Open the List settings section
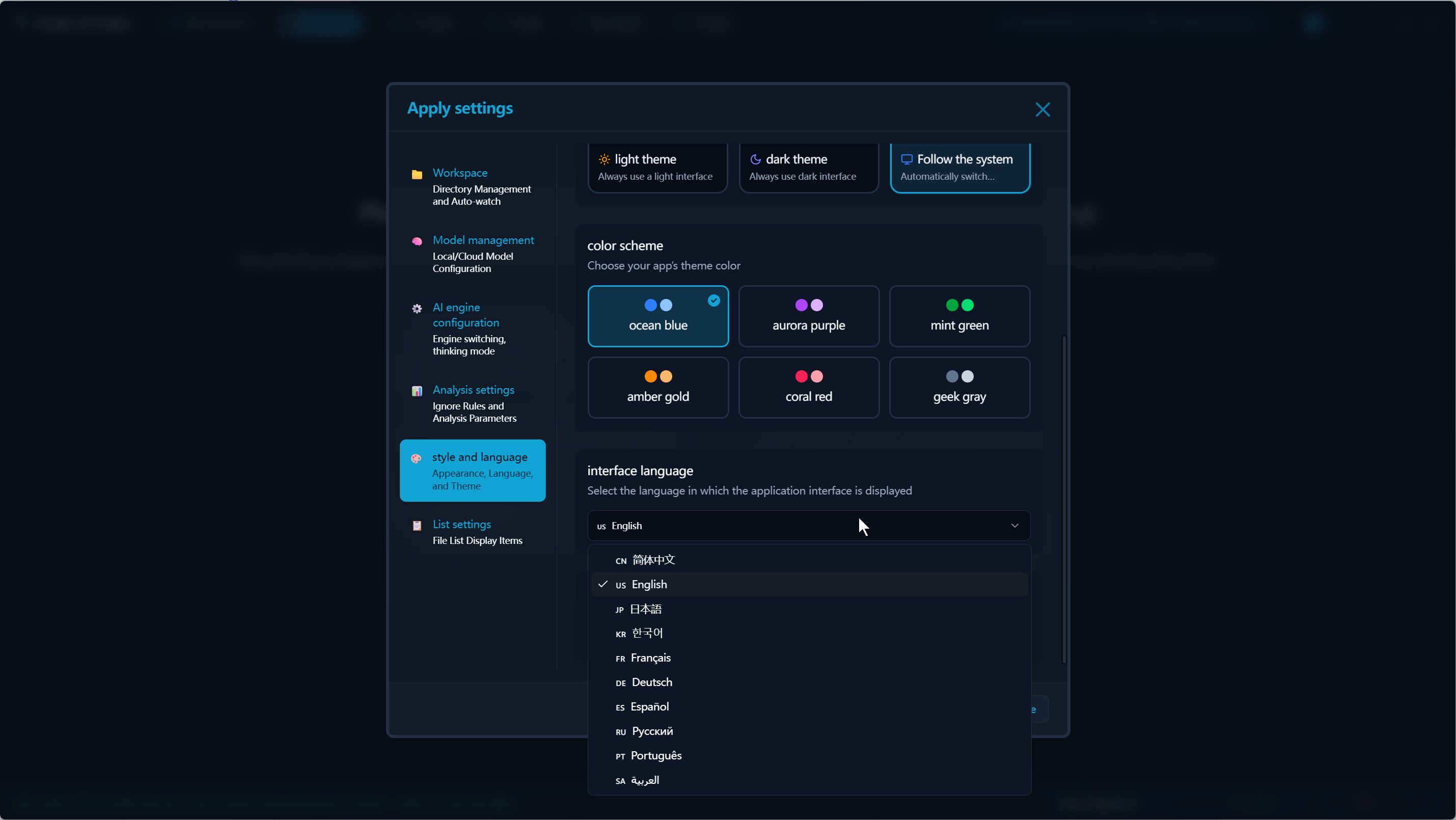 point(473,532)
